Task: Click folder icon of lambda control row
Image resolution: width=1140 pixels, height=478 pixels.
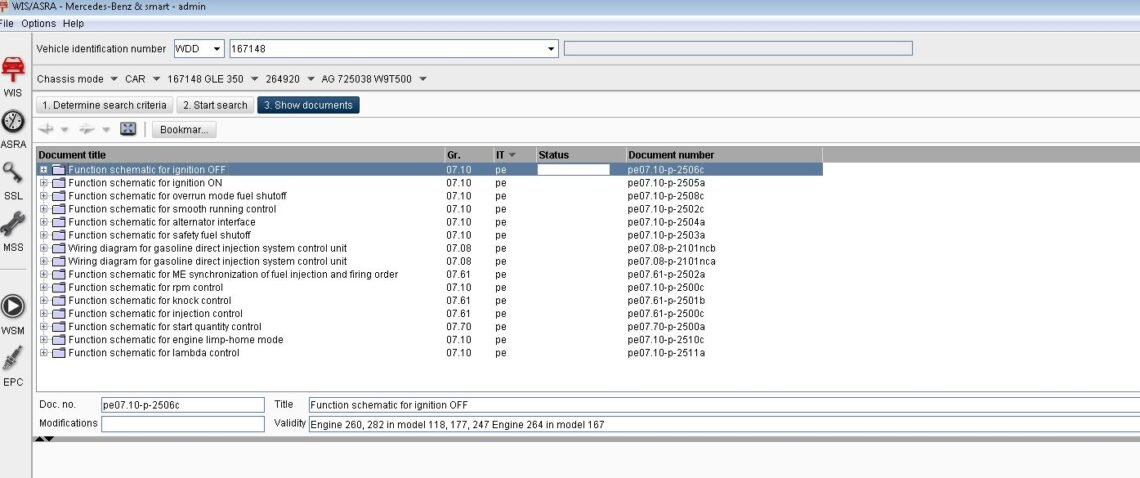Action: [58, 353]
